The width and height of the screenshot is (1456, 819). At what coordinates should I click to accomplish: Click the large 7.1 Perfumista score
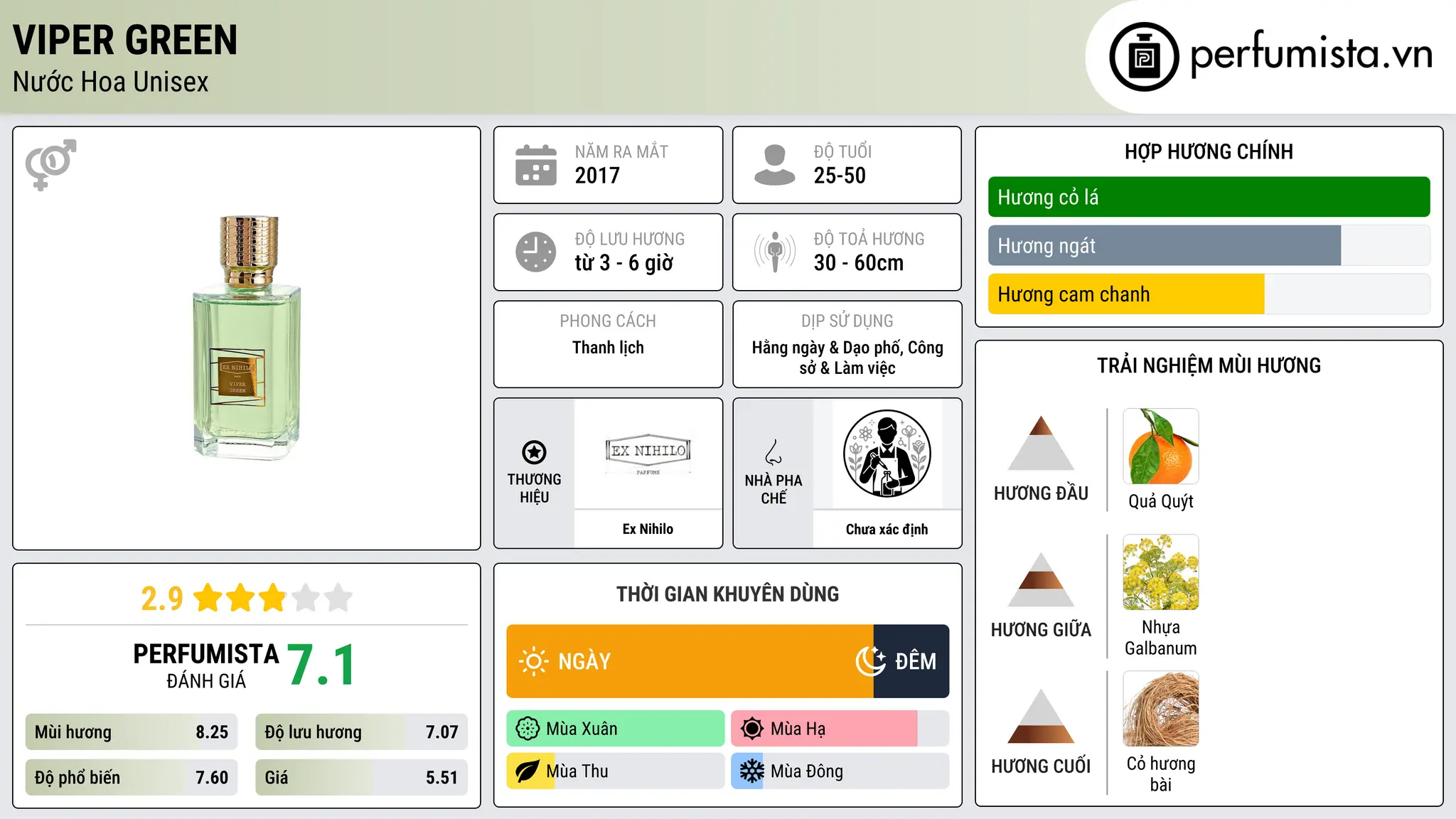pos(321,665)
